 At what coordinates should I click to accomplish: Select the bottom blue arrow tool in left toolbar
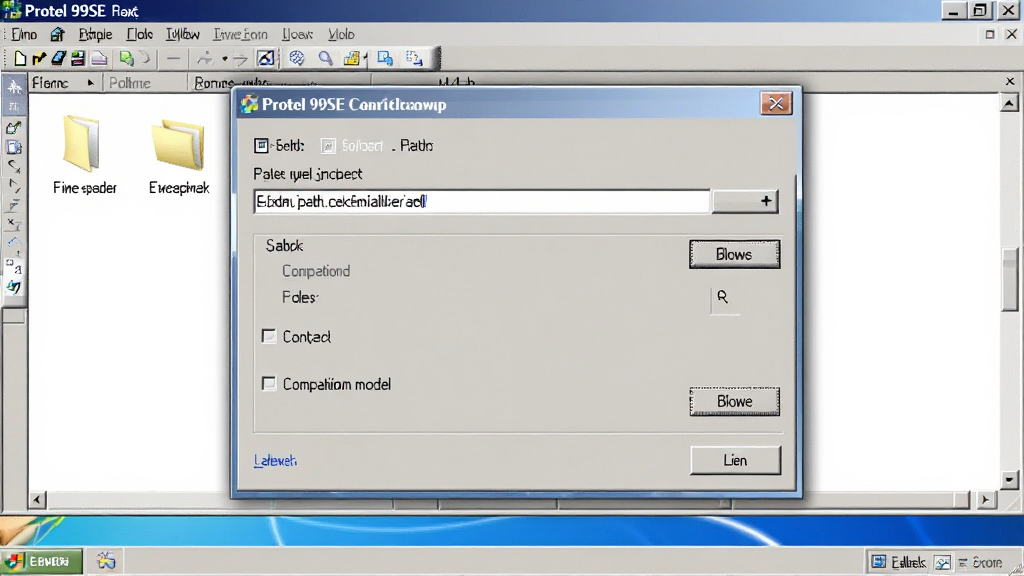[x=14, y=287]
